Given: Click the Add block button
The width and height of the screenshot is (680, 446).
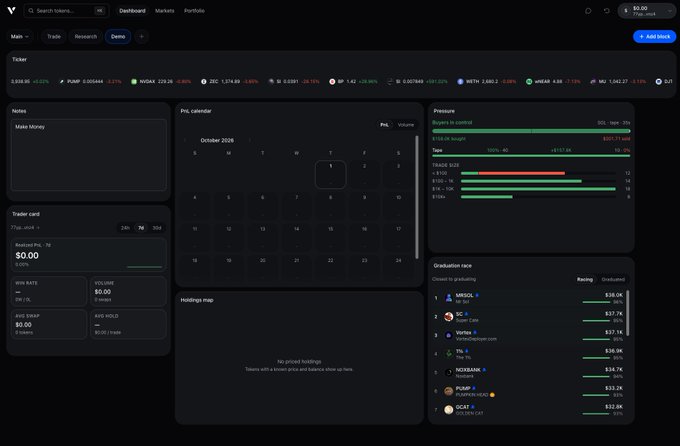Looking at the screenshot, I should (654, 36).
